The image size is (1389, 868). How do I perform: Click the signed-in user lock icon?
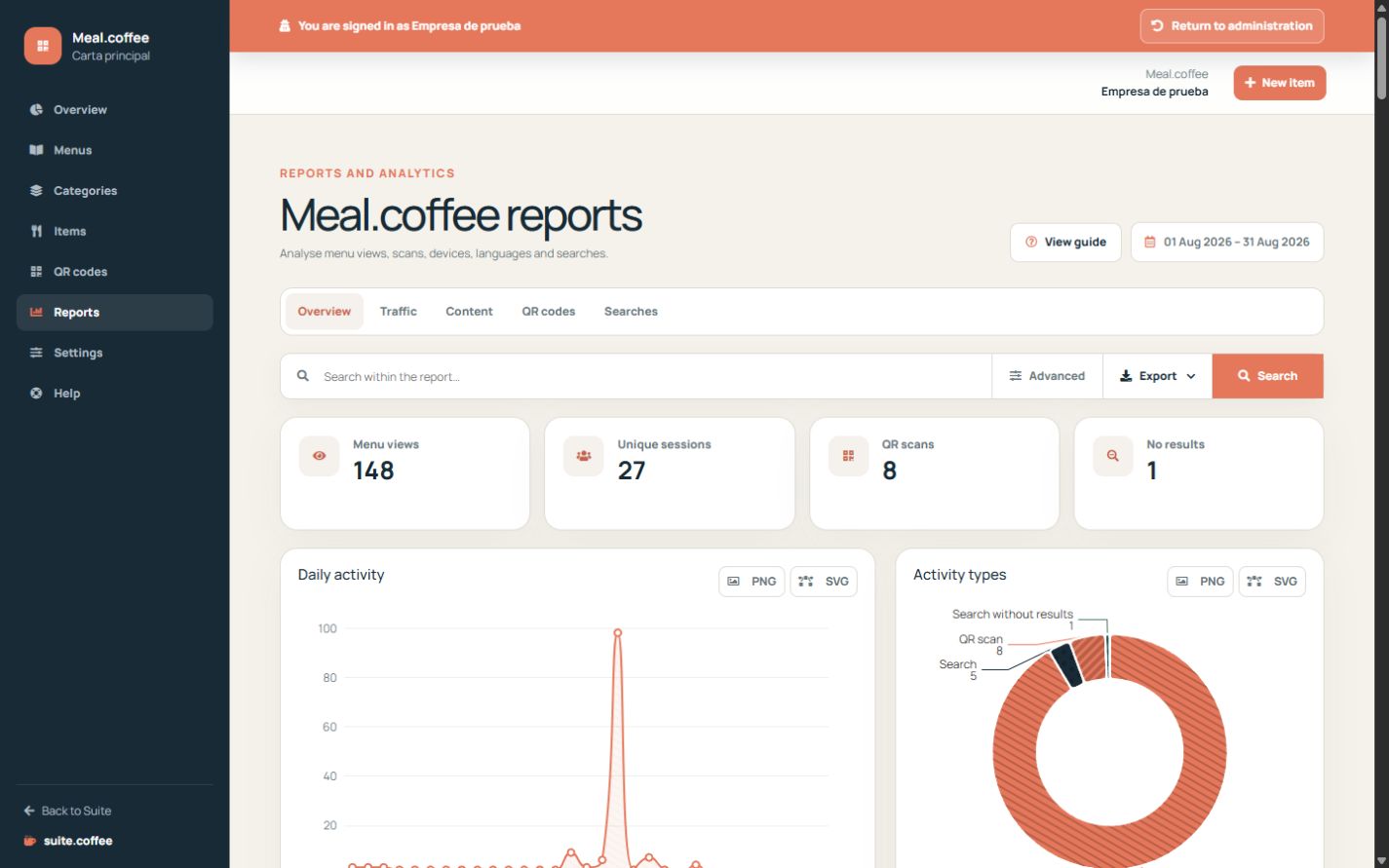[x=285, y=26]
